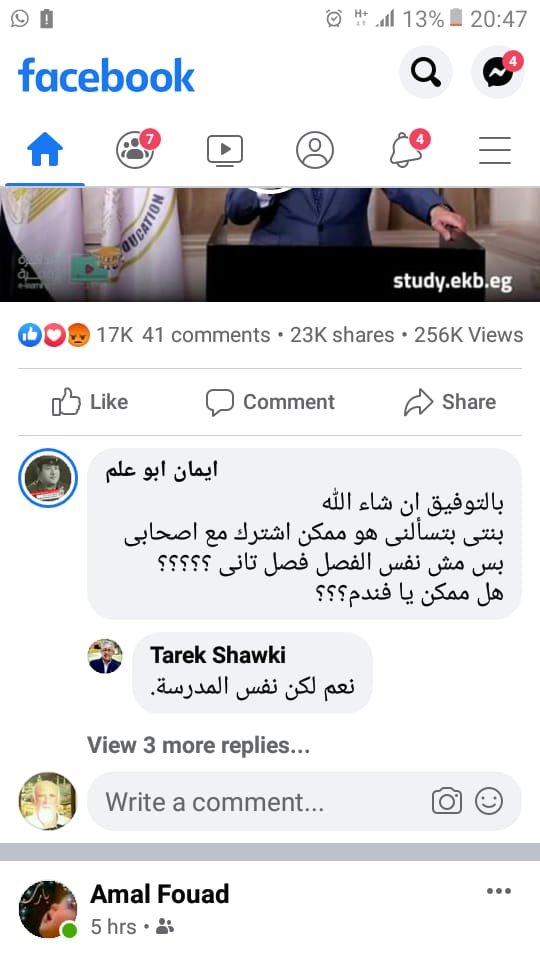Attach photo with camera icon
The width and height of the screenshot is (540, 960).
(x=447, y=801)
